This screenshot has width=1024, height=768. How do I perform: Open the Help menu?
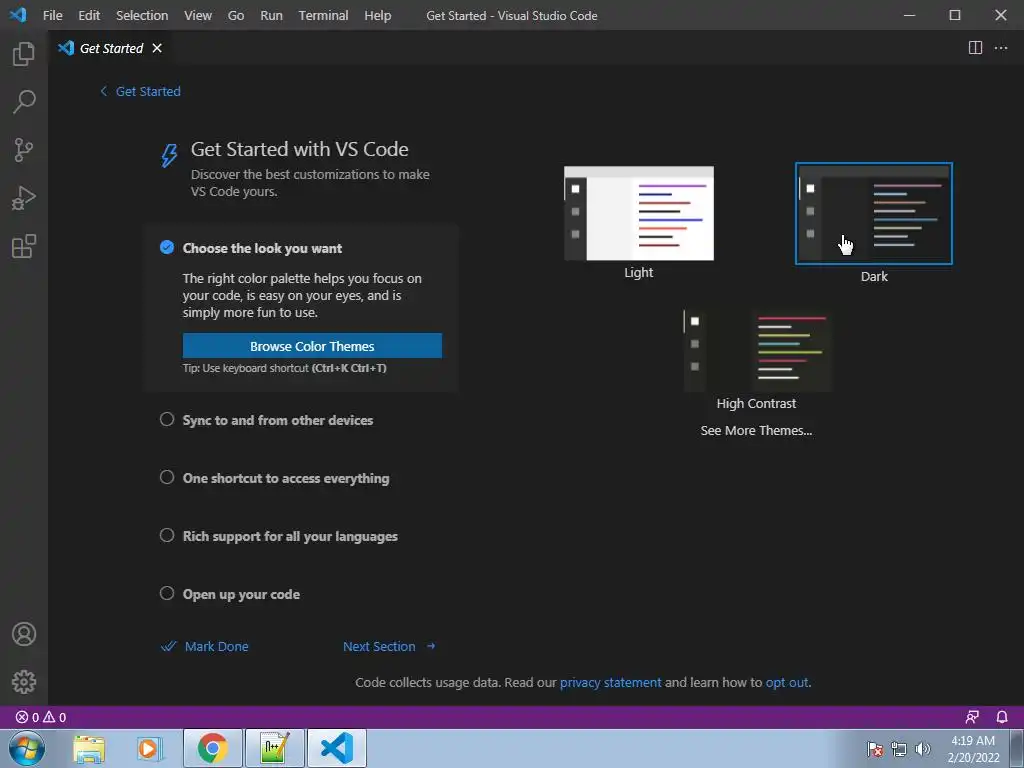377,15
